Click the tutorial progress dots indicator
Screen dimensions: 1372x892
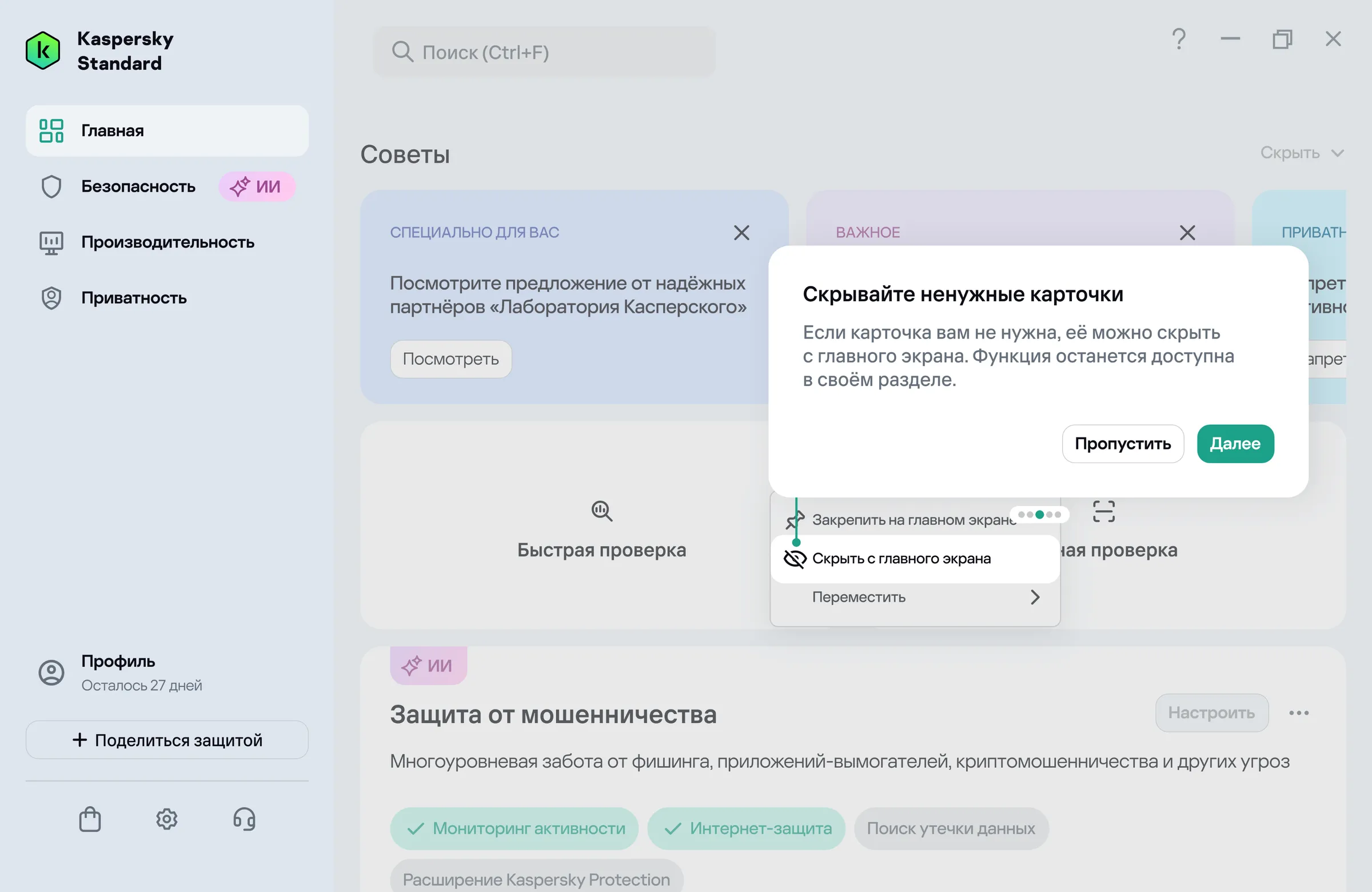[1039, 514]
